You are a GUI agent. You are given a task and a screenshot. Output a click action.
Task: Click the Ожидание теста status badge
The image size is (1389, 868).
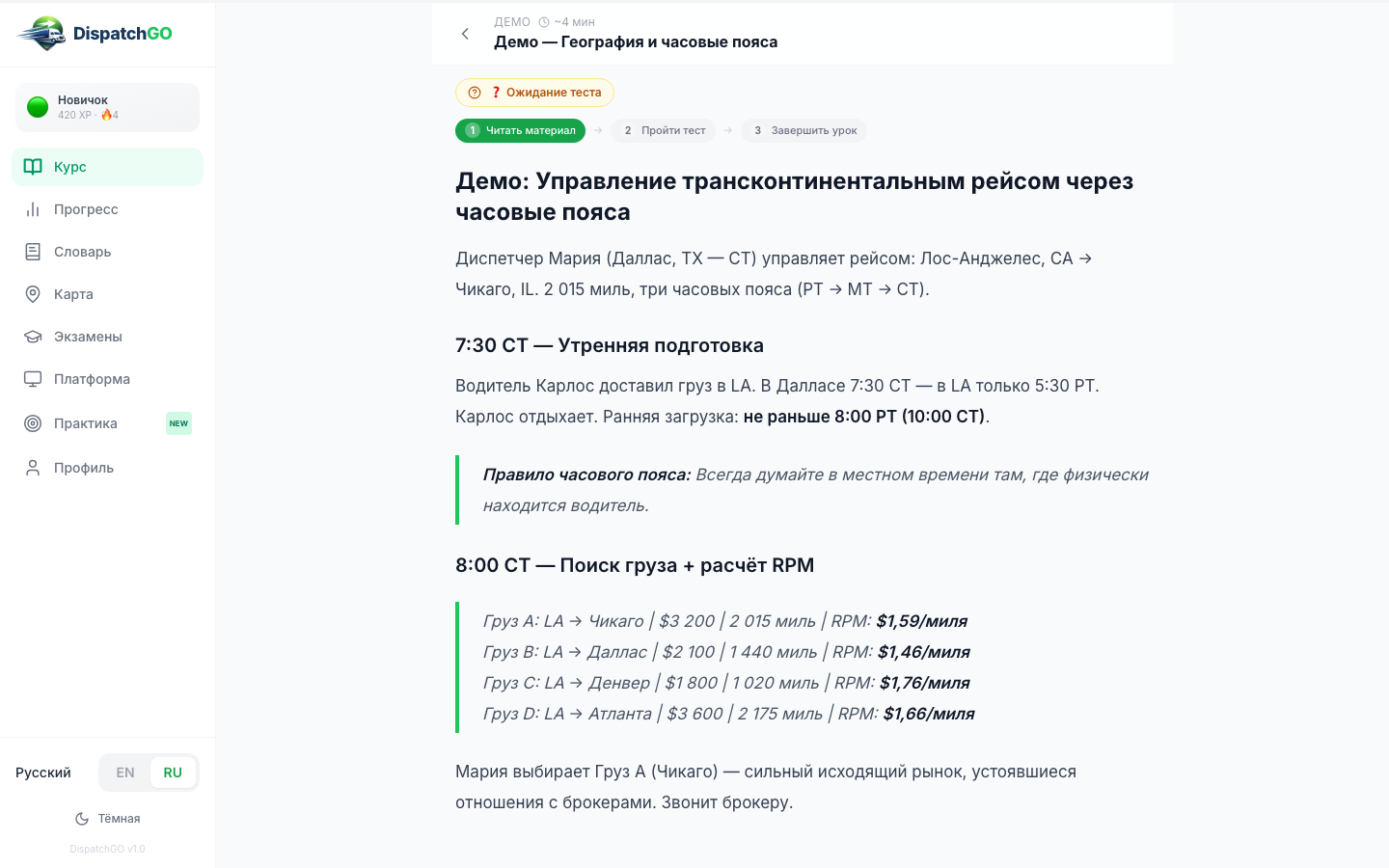click(534, 93)
